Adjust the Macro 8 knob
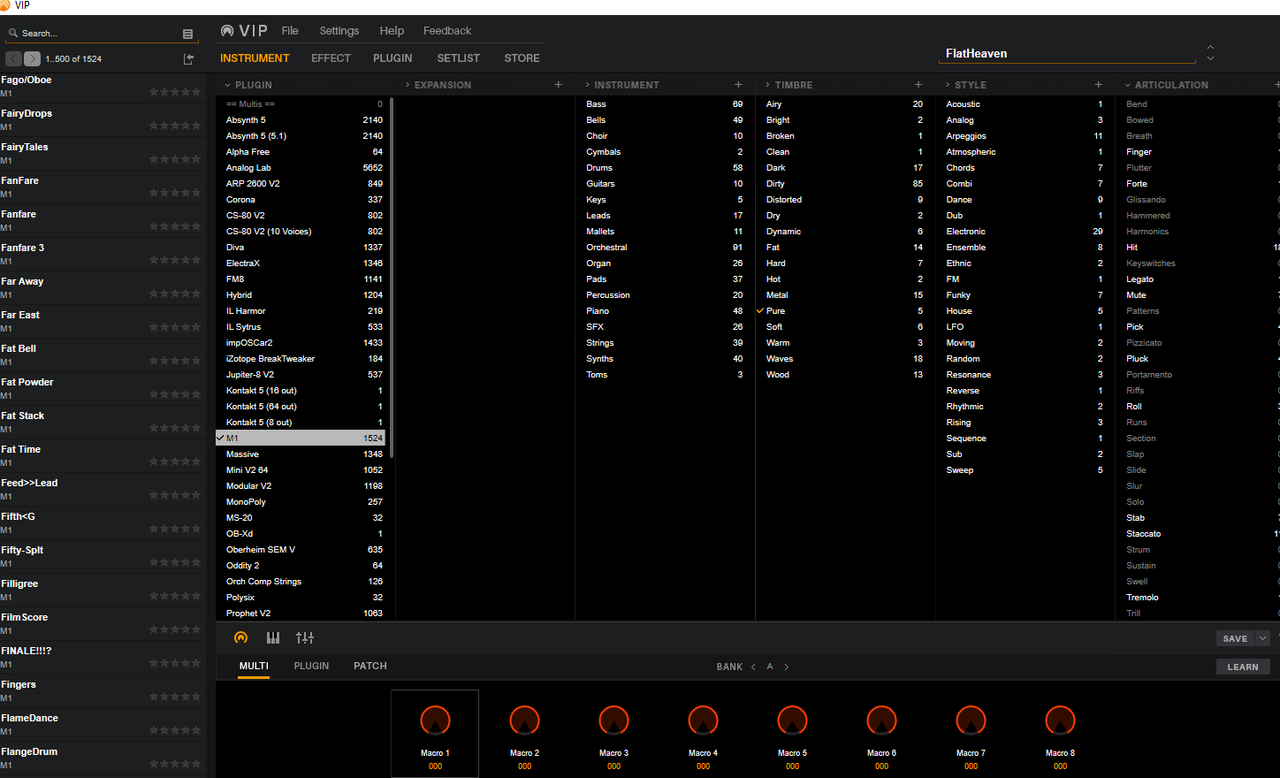The image size is (1280, 778). tap(1060, 720)
